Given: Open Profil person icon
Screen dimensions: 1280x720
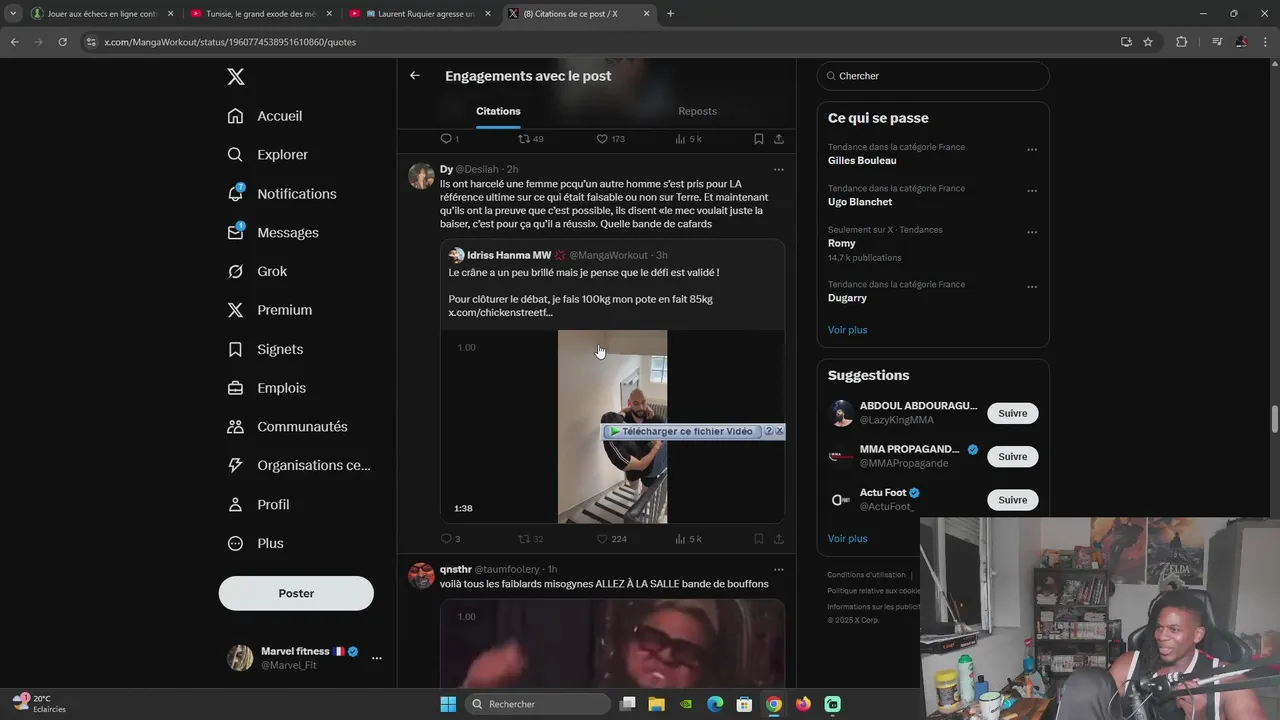Looking at the screenshot, I should coord(235,504).
